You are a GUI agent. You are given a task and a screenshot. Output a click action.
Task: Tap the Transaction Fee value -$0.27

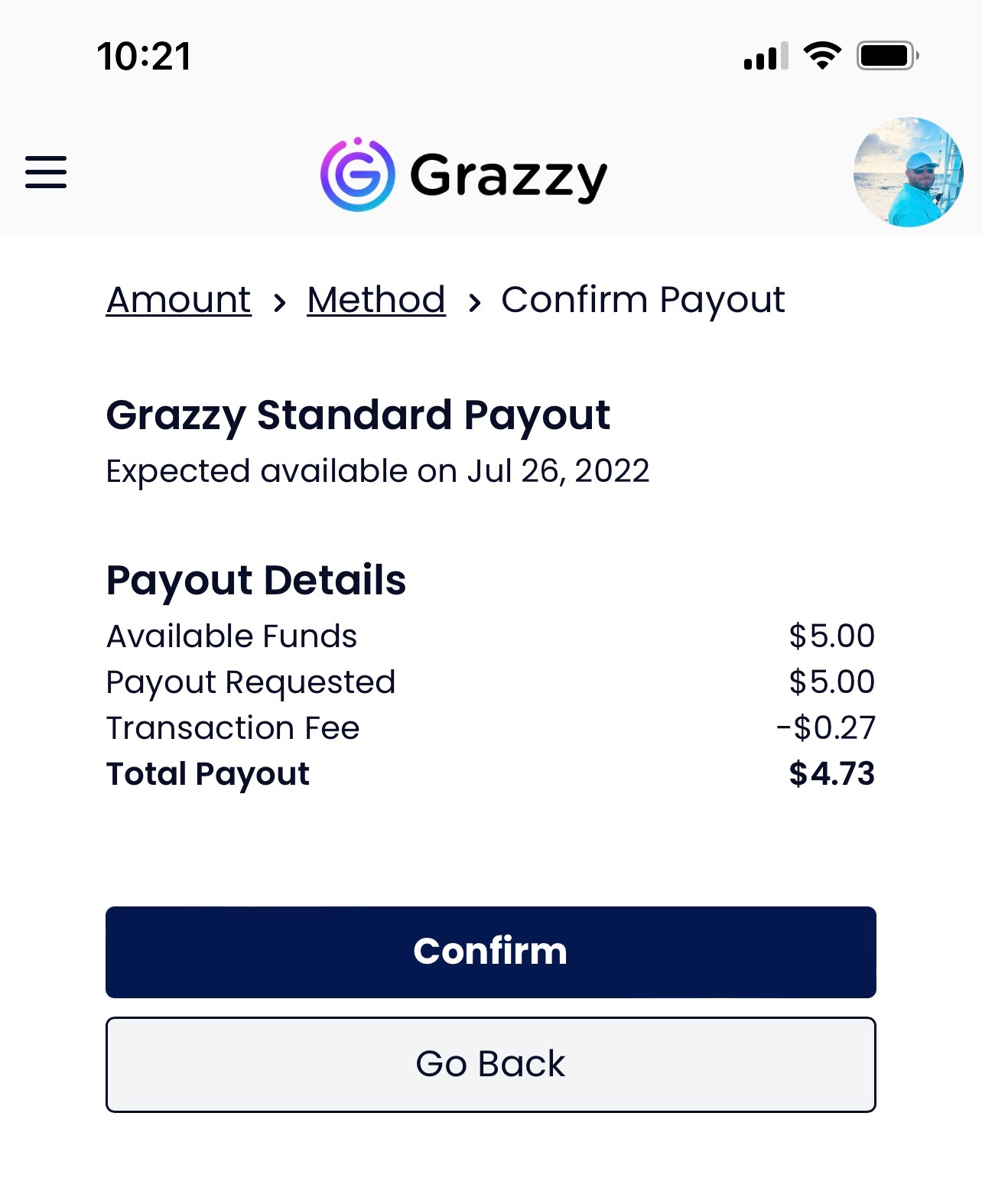(x=826, y=727)
